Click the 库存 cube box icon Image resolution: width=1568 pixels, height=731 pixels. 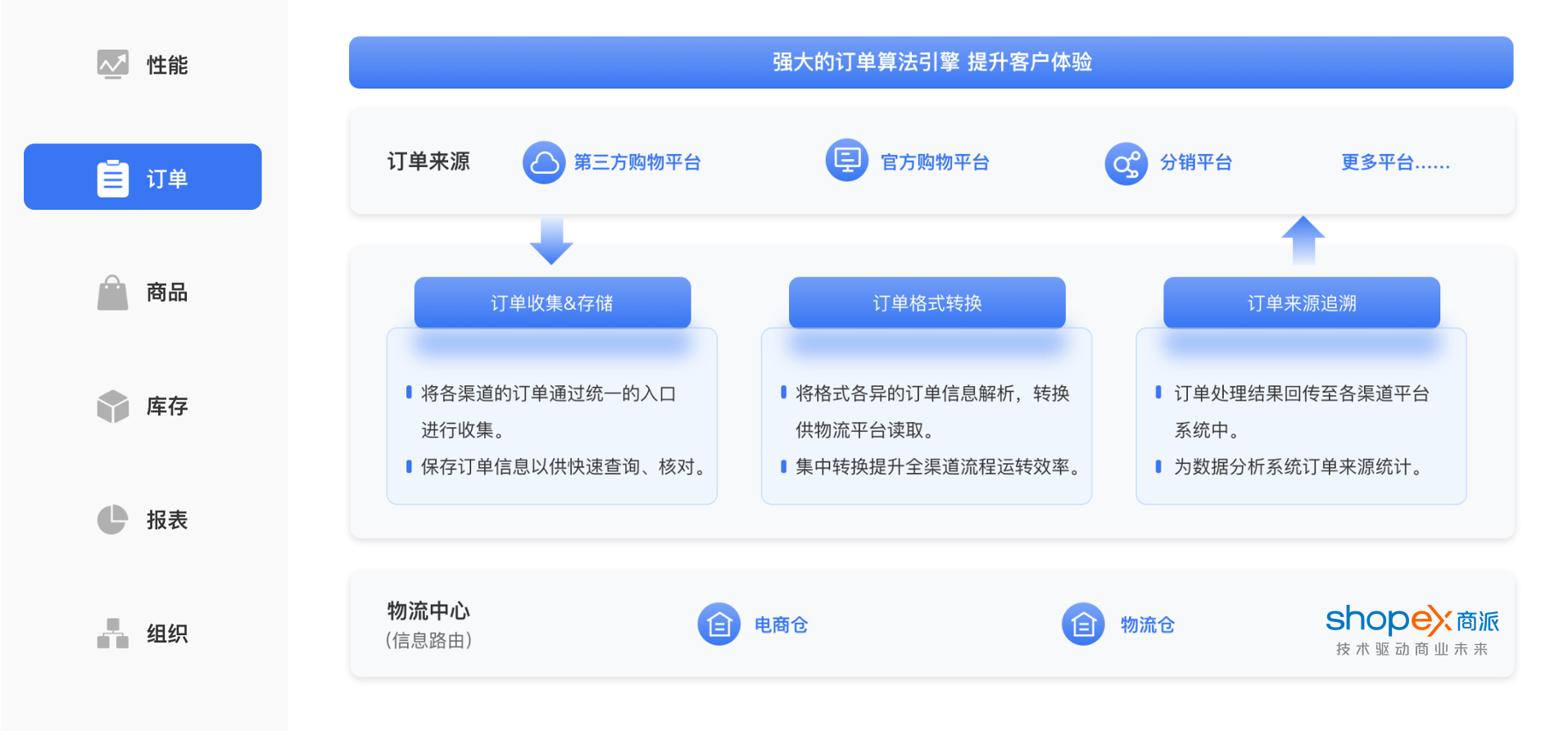[x=113, y=406]
